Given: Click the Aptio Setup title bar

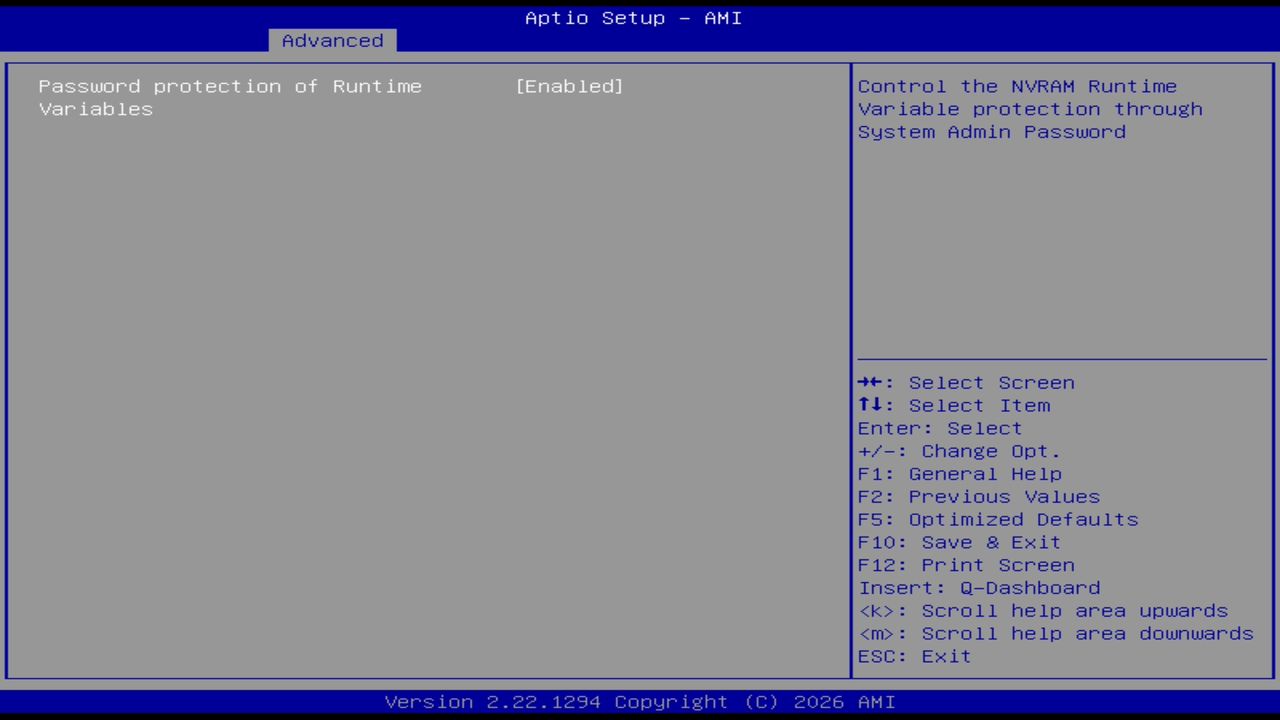Looking at the screenshot, I should (x=633, y=18).
